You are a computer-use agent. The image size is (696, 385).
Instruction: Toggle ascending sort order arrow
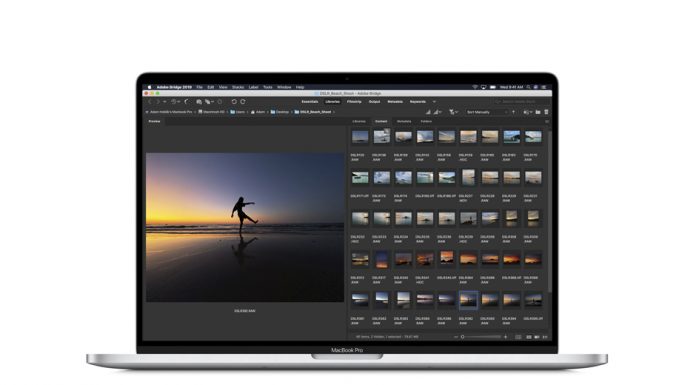pyautogui.click(x=514, y=112)
